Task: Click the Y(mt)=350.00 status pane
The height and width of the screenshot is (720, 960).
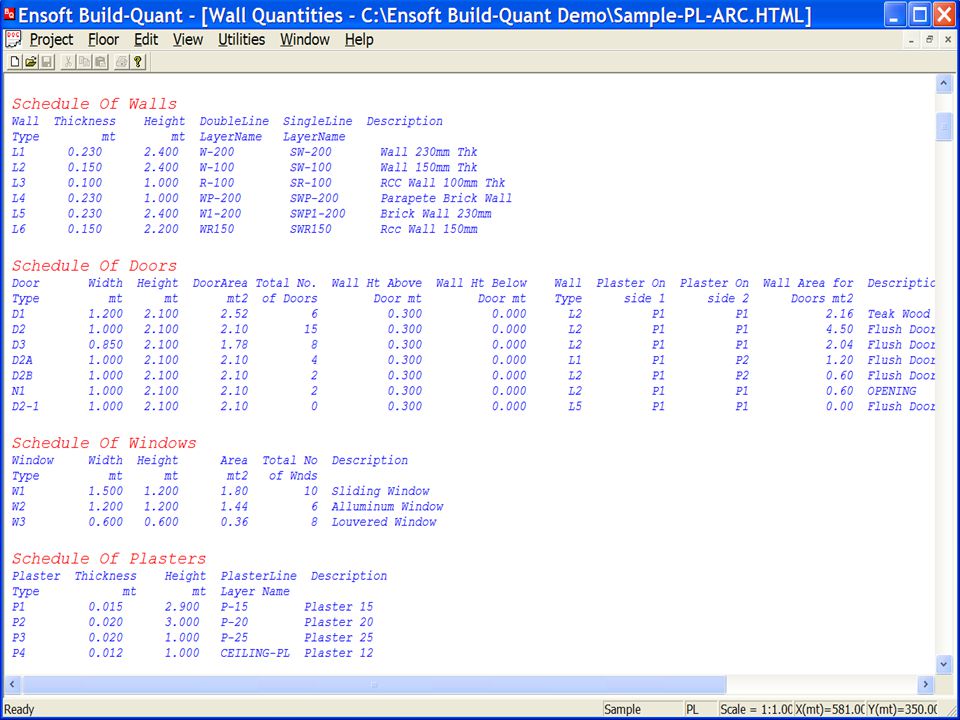Action: point(901,710)
